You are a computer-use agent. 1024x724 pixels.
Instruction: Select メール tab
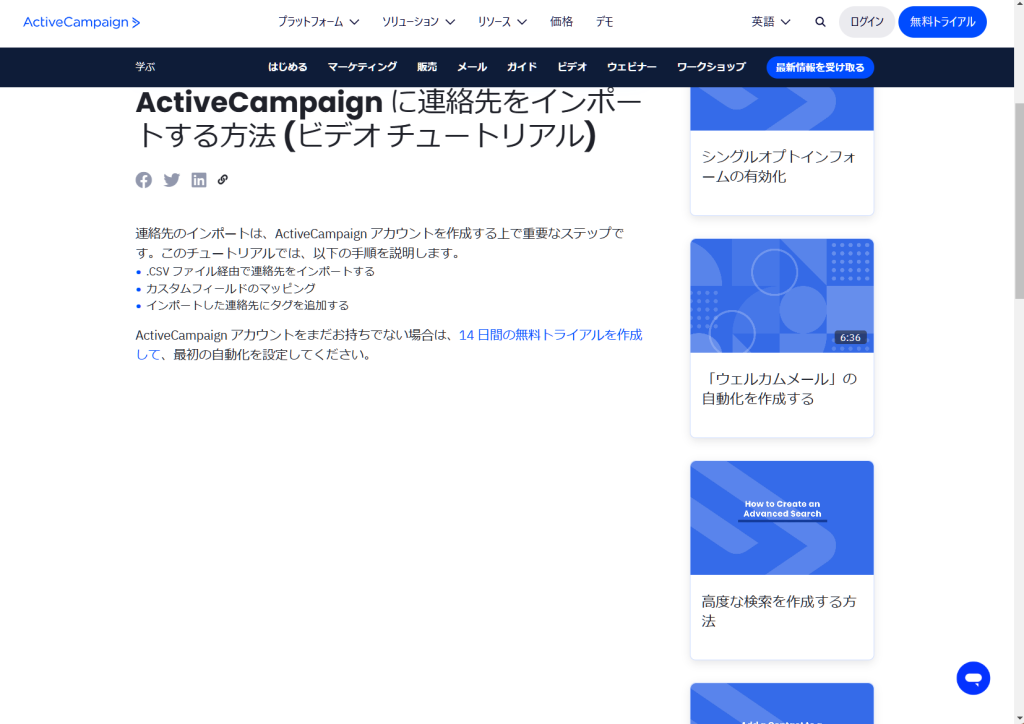[x=472, y=67]
